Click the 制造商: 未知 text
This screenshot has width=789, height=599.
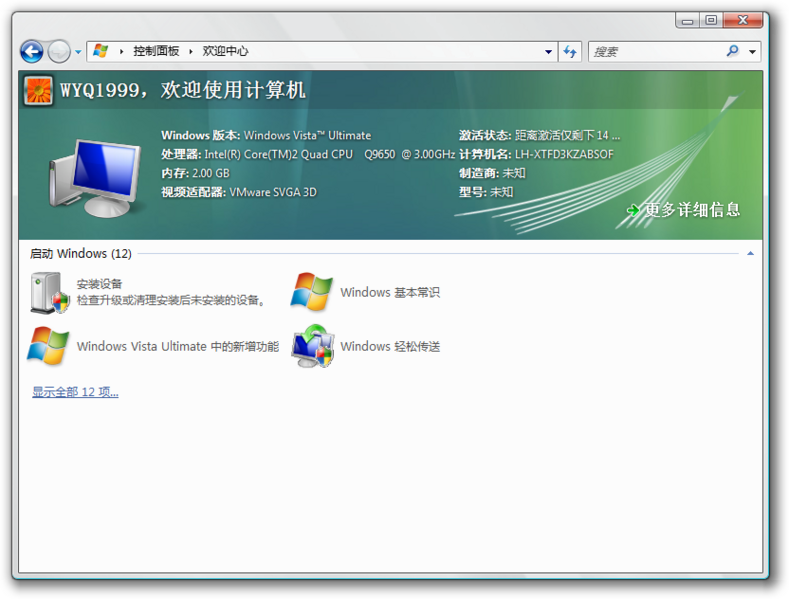pos(492,173)
